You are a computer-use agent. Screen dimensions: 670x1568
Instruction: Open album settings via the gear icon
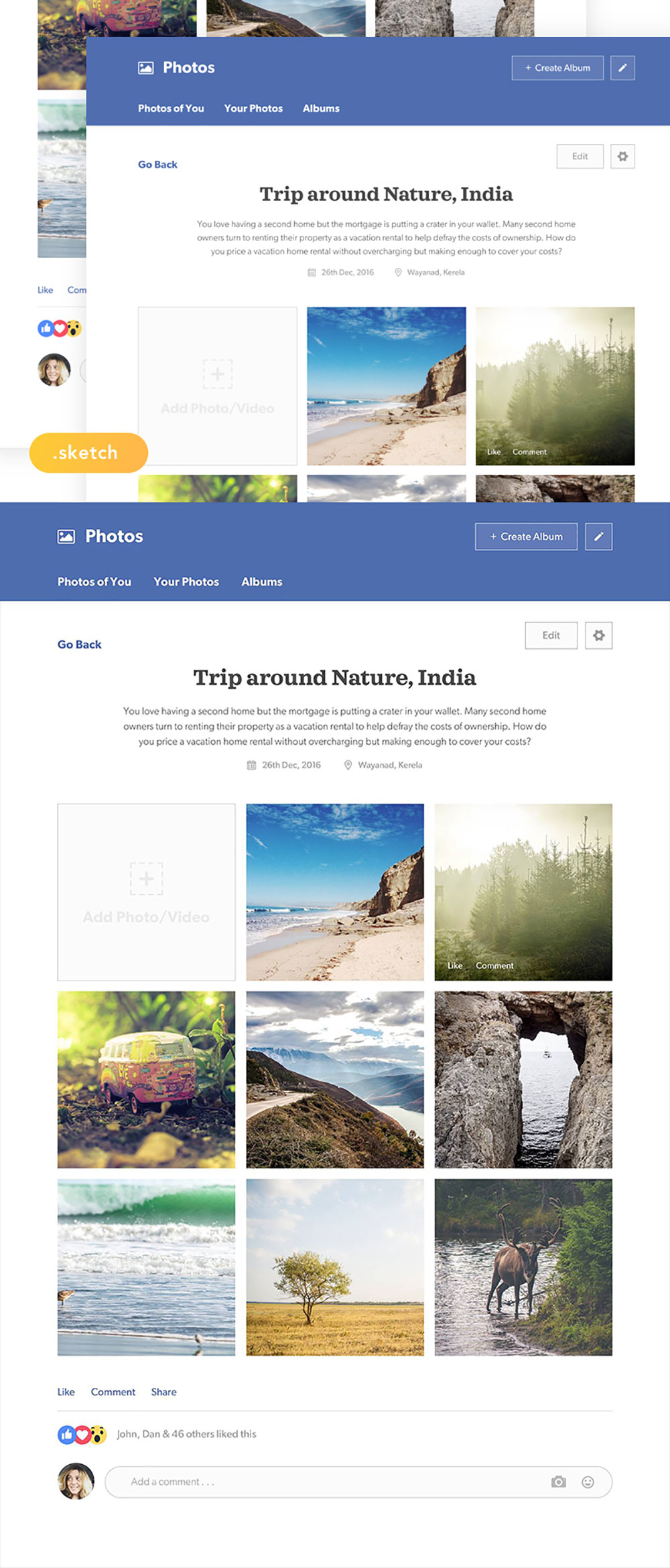pos(598,636)
